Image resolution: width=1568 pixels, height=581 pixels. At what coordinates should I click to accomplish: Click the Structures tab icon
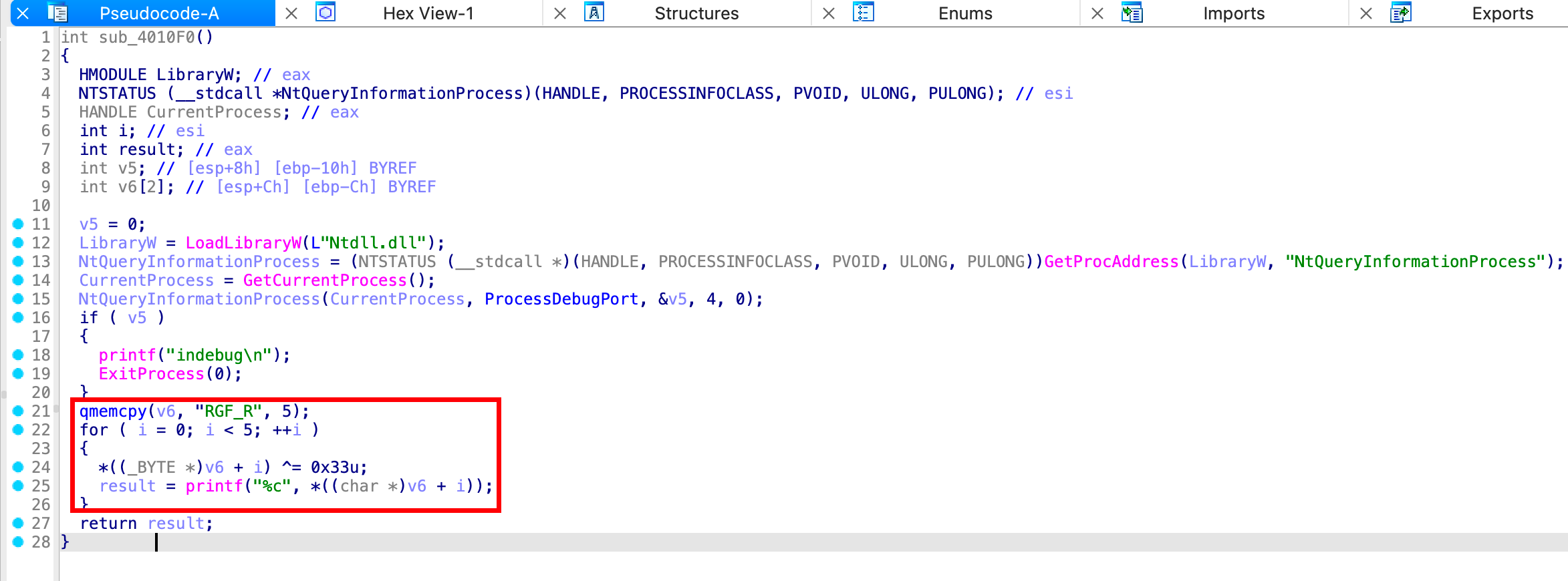[x=594, y=13]
